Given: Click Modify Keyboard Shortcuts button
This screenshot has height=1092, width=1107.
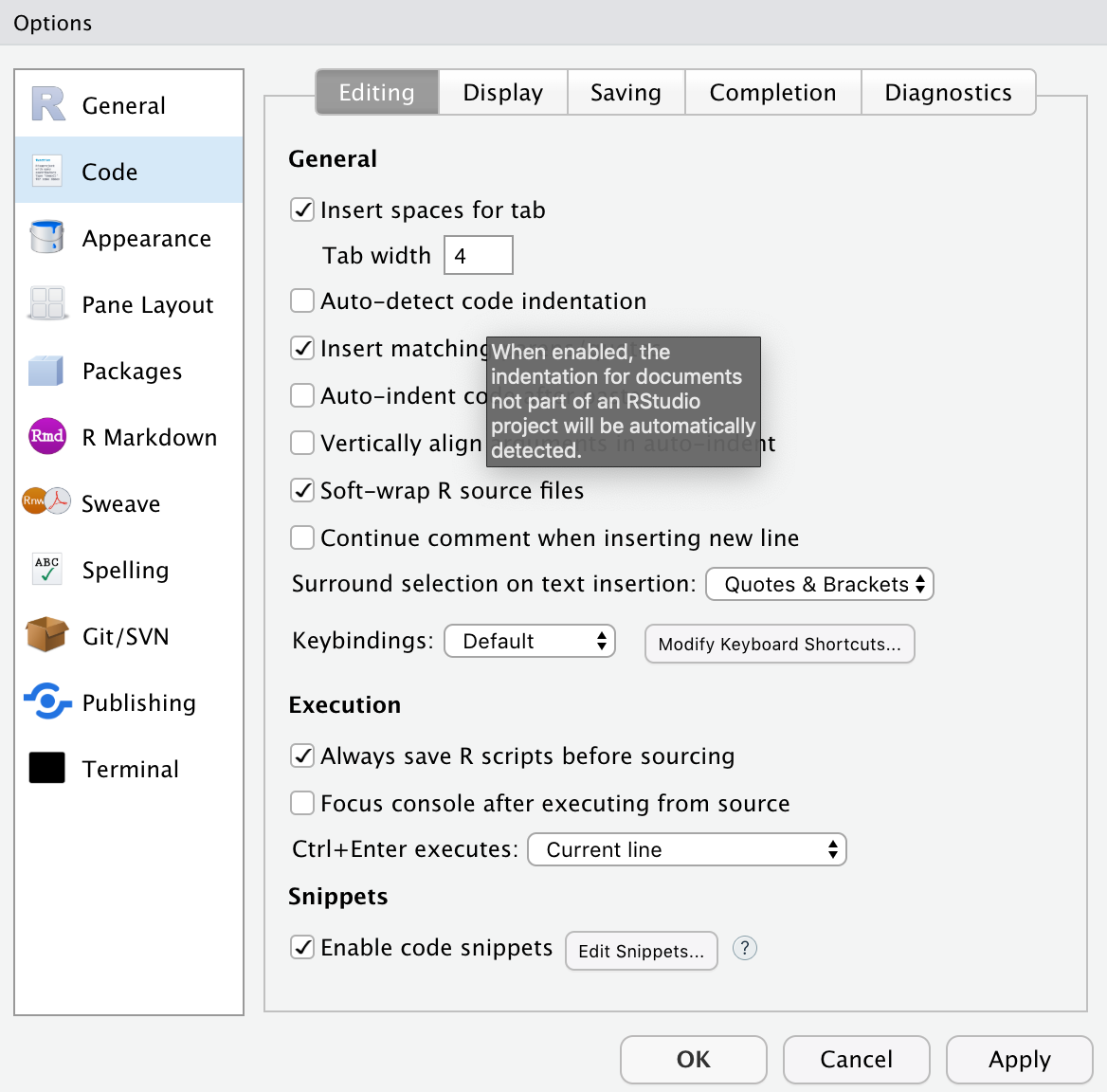Looking at the screenshot, I should coord(779,644).
